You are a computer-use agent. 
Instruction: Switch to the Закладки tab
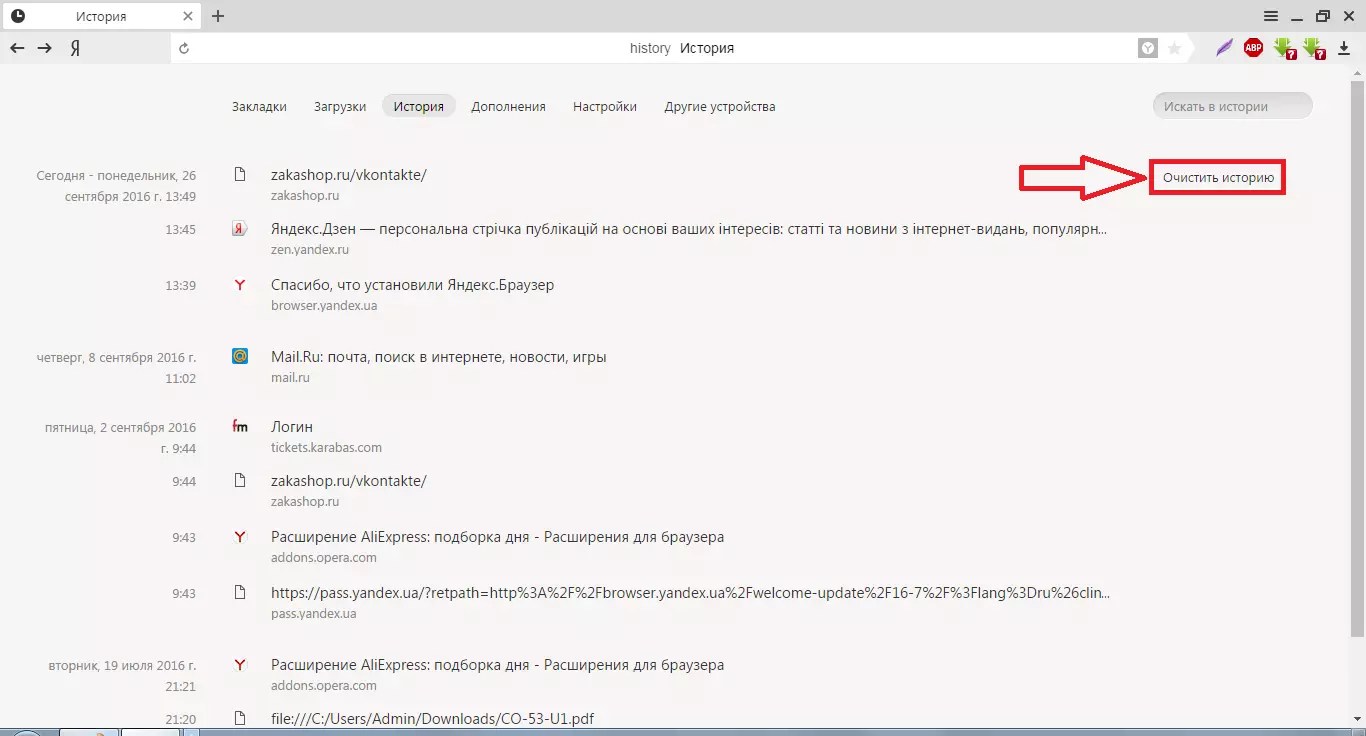[x=259, y=107]
